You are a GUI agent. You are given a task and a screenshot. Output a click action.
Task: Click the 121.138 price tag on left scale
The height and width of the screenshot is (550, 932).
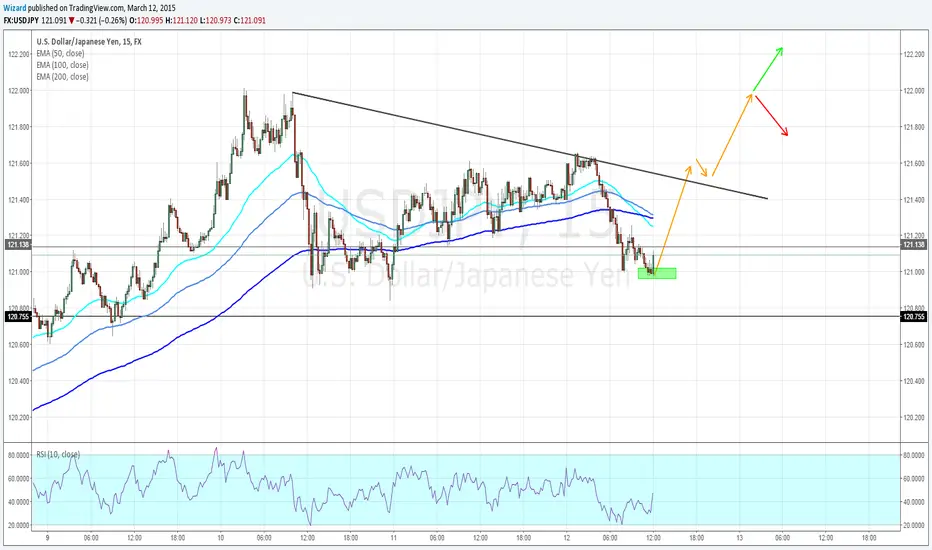pos(18,245)
